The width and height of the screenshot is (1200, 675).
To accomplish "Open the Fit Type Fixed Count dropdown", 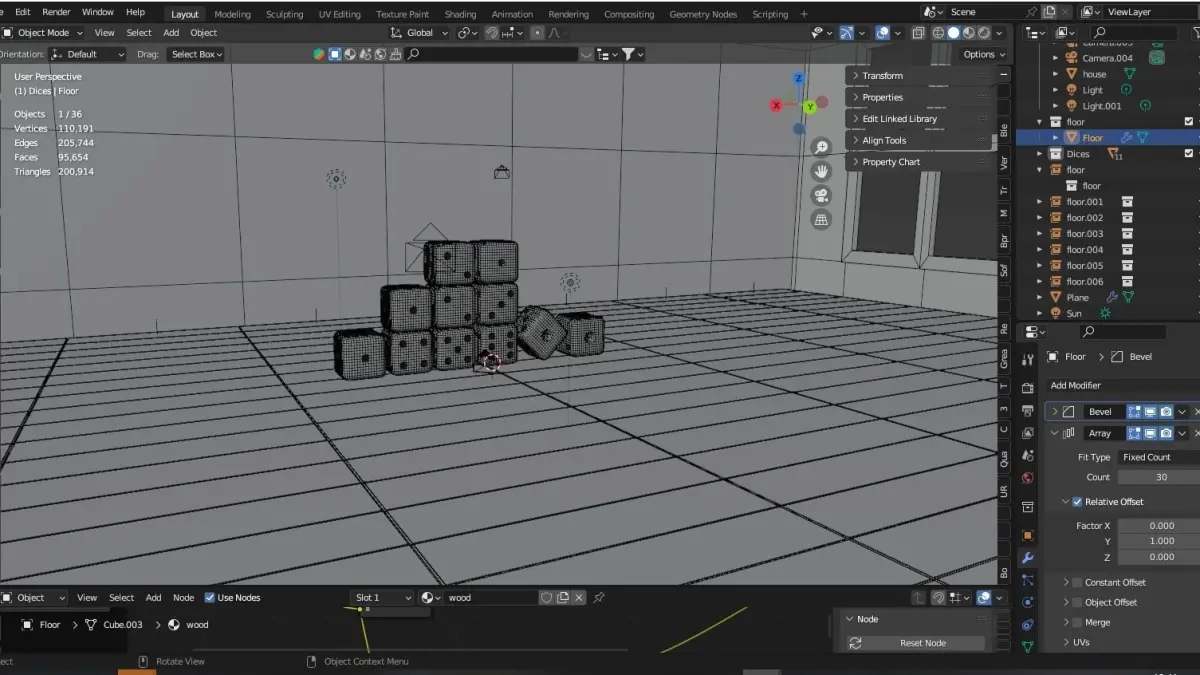I will coord(1158,457).
